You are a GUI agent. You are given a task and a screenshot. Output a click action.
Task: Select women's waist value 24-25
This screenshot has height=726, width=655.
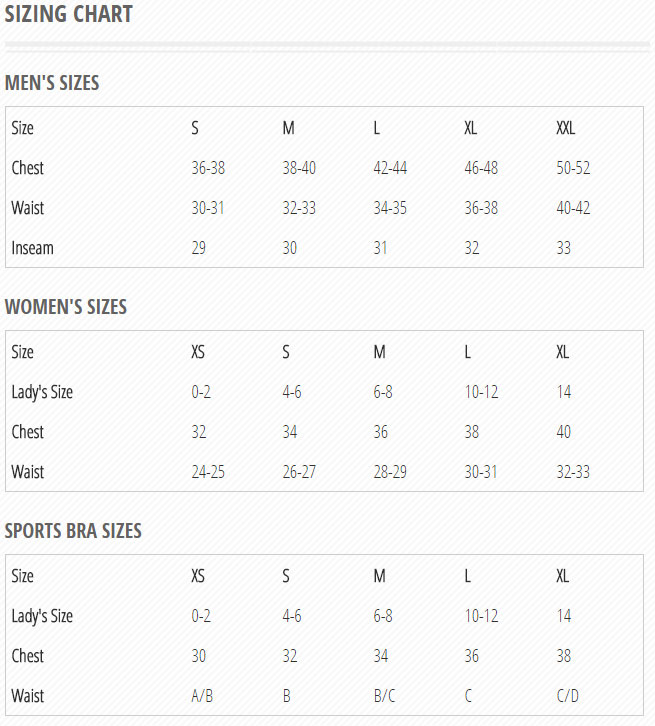(x=208, y=472)
